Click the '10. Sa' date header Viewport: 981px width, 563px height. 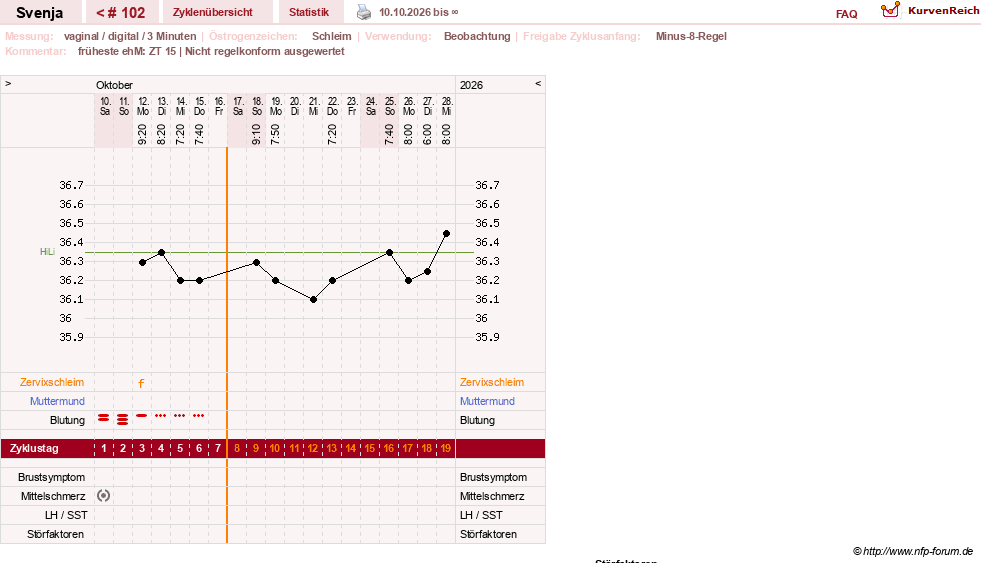pyautogui.click(x=104, y=106)
